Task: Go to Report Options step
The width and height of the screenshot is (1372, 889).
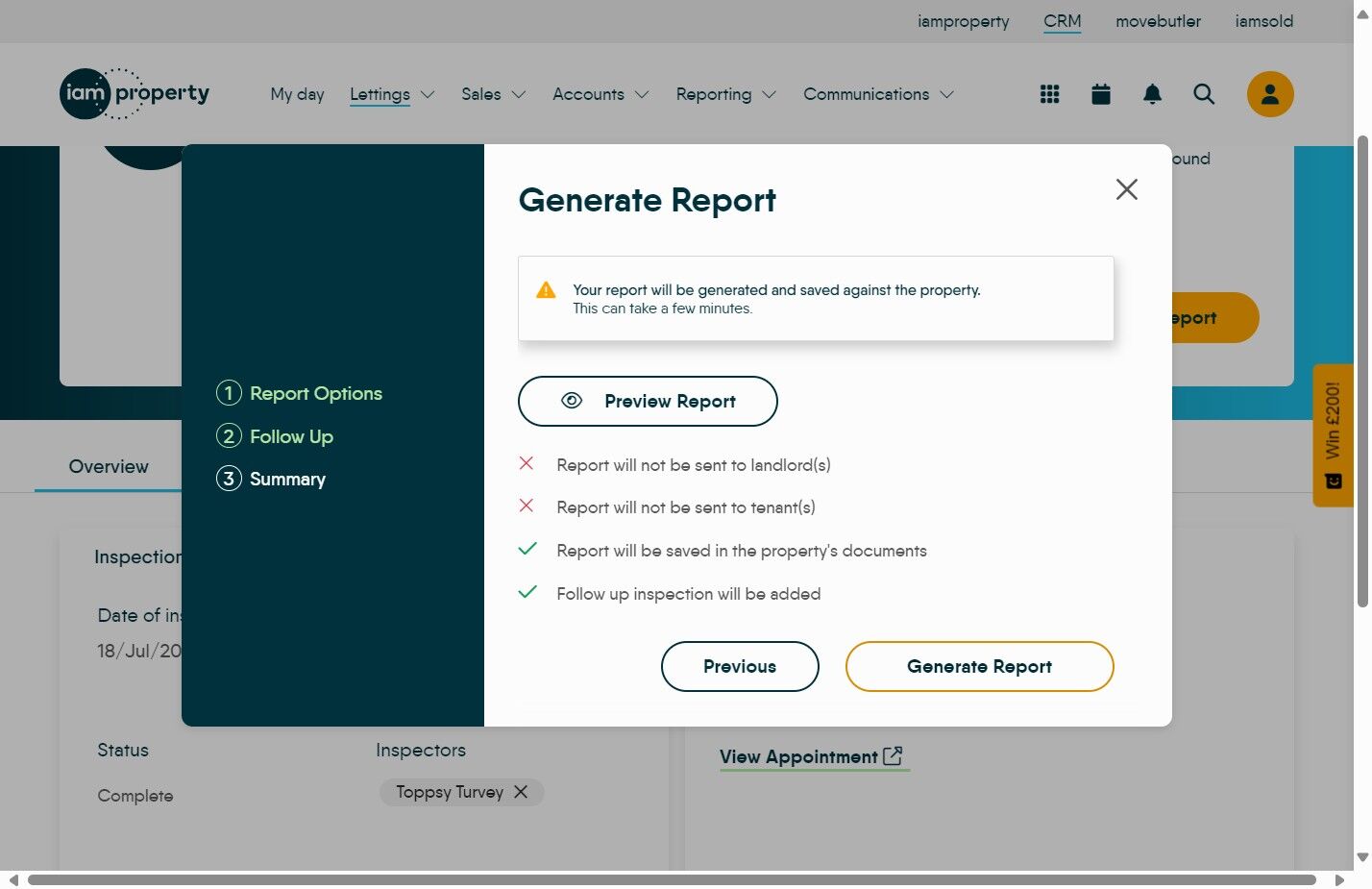Action: (315, 393)
